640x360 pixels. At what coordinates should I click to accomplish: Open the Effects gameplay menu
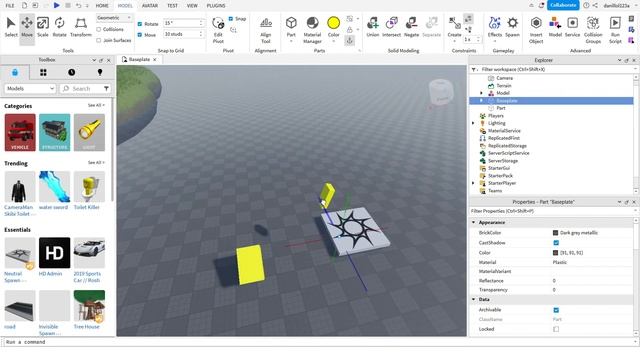pos(495,27)
